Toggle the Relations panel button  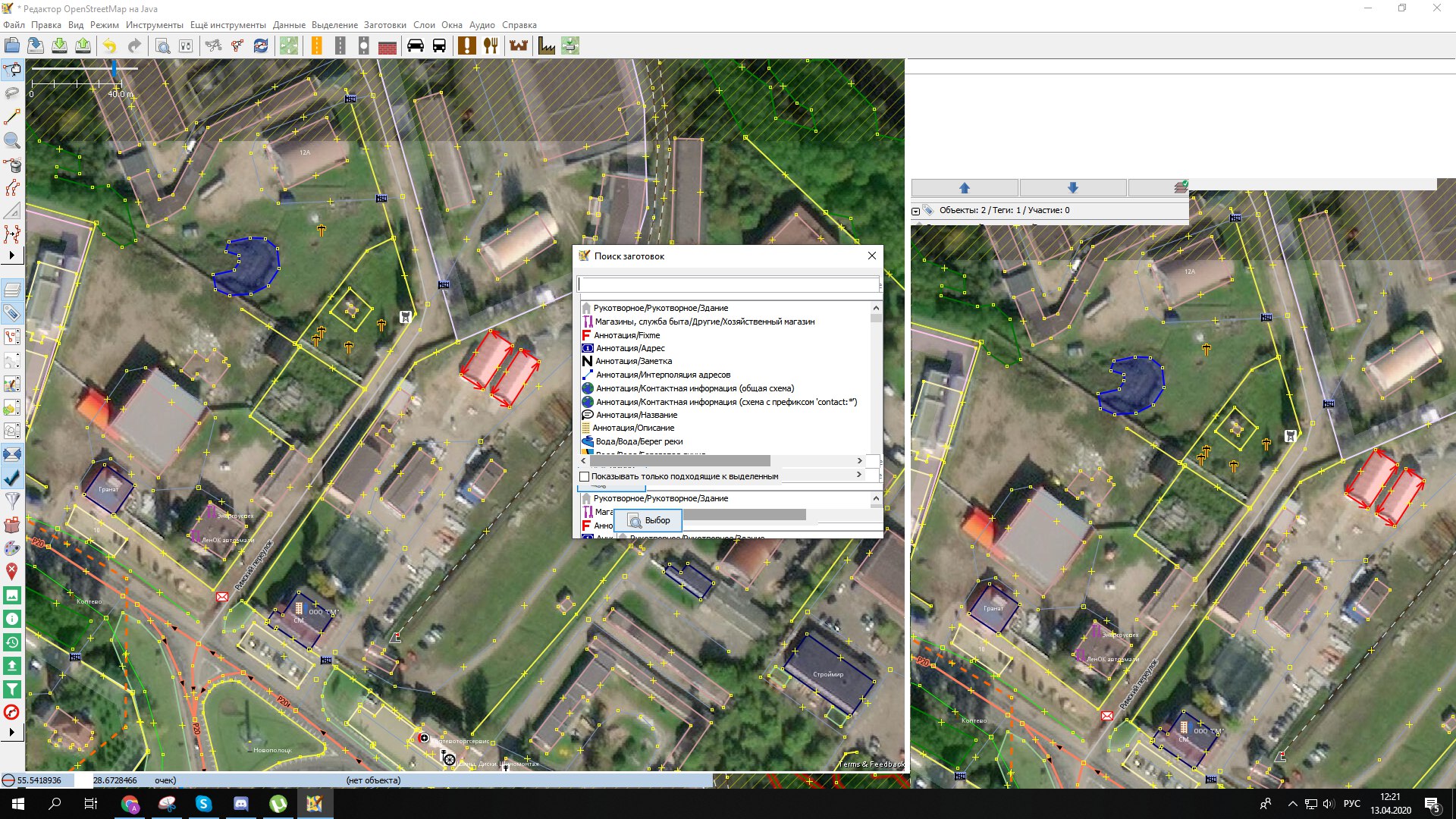(x=12, y=337)
